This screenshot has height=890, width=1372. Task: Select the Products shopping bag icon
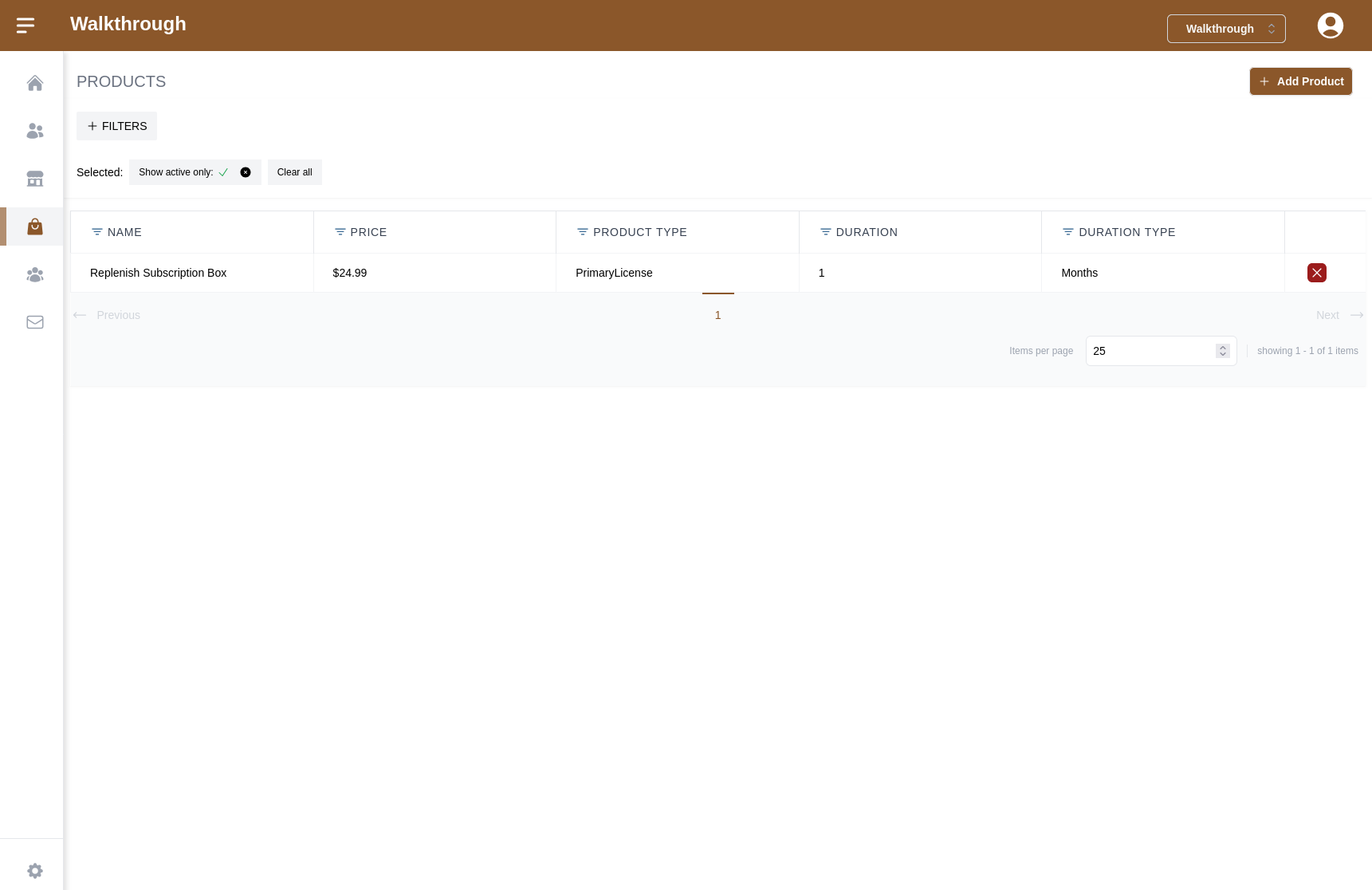pyautogui.click(x=34, y=227)
